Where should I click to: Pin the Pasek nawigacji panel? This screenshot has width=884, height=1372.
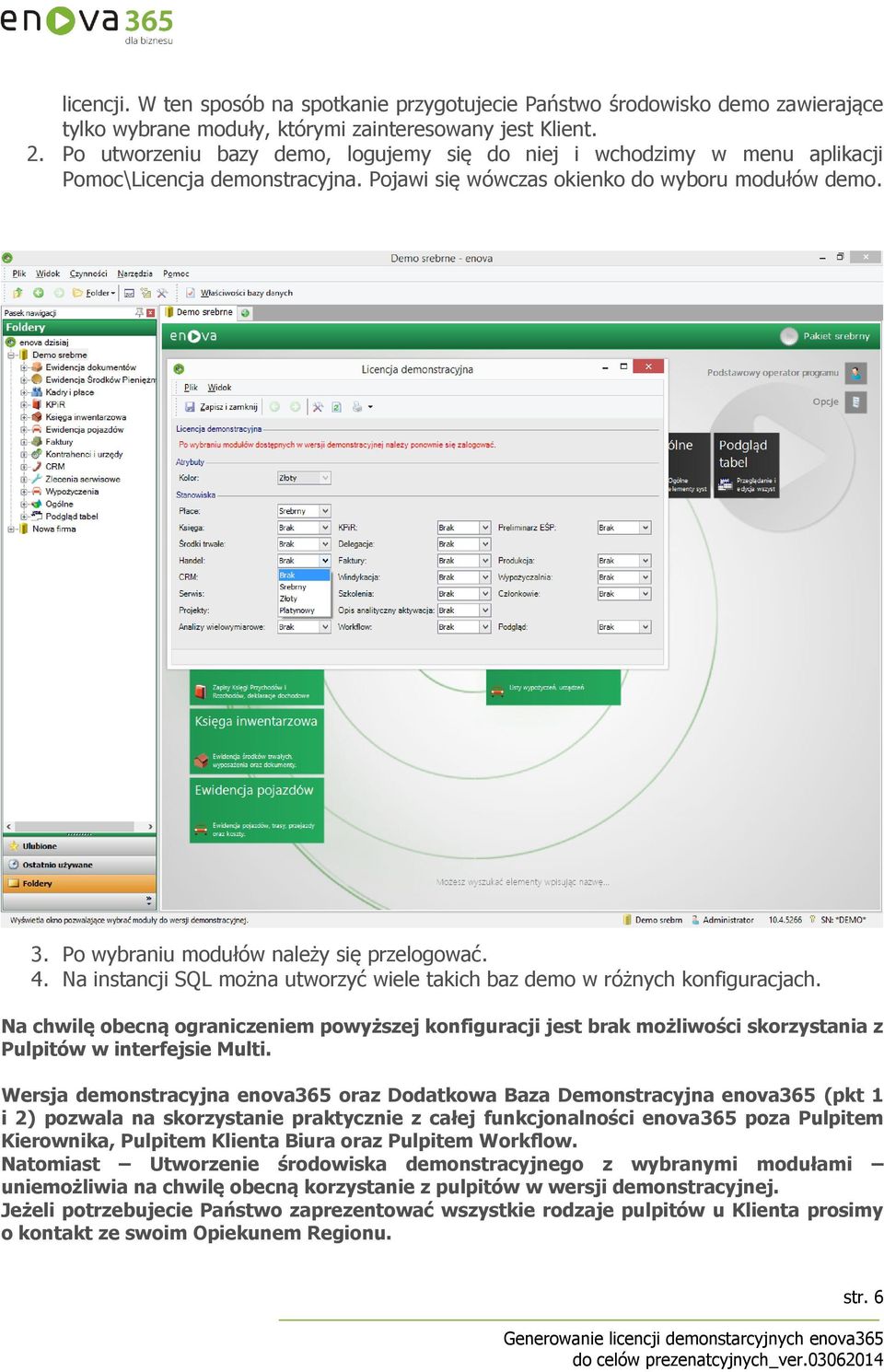[x=139, y=313]
